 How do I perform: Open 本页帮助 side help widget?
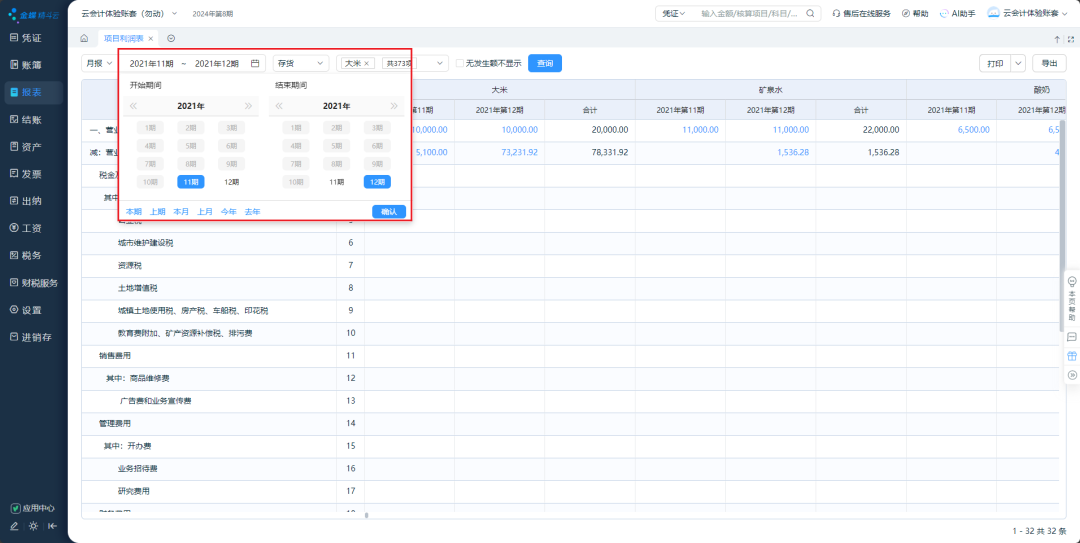point(1072,300)
